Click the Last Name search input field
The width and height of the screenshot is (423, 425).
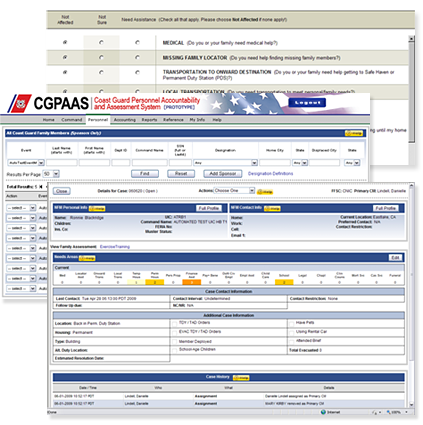[62, 163]
